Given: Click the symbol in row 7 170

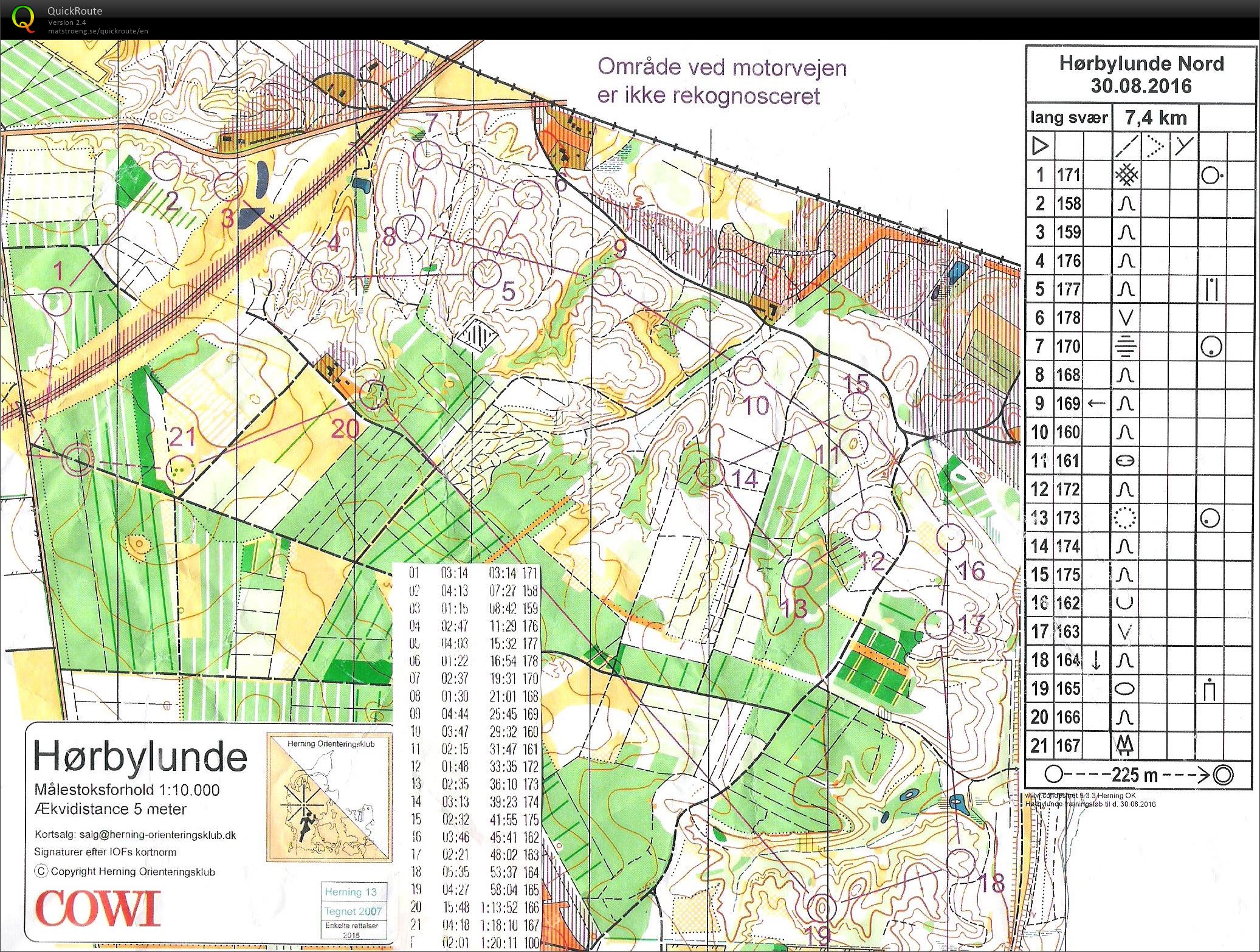Looking at the screenshot, I should click(1126, 347).
